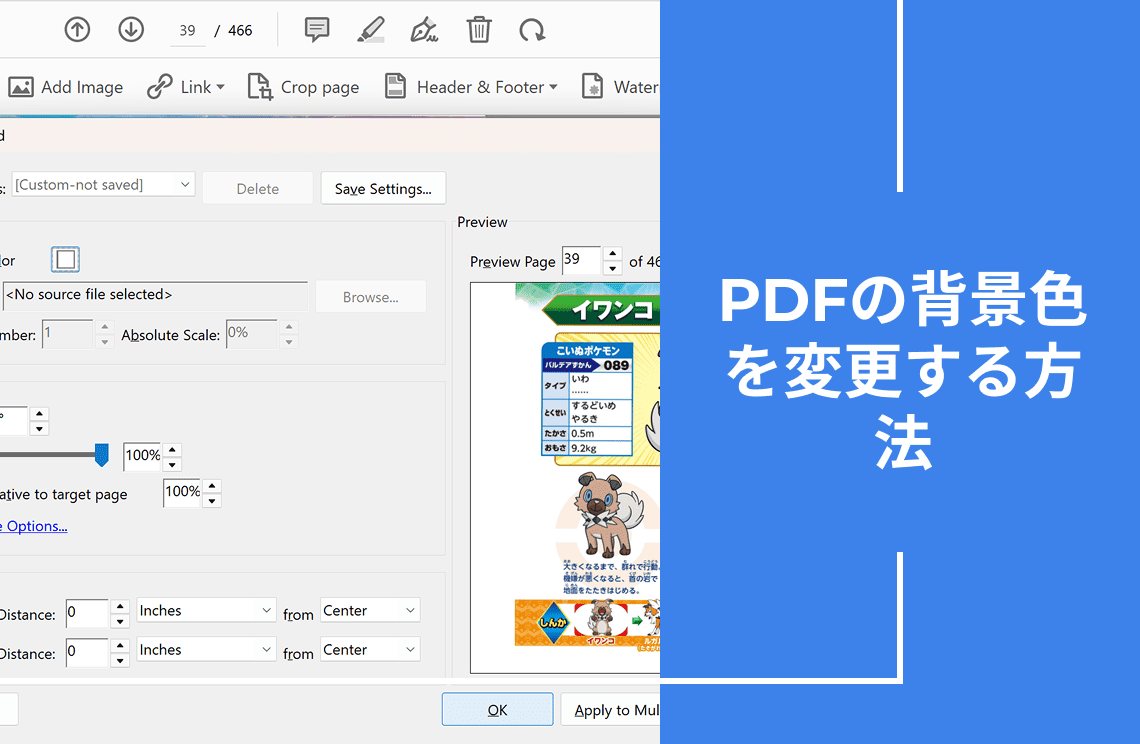This screenshot has width=1140, height=744.
Task: Open the first Inches units dropdown
Action: coord(206,611)
